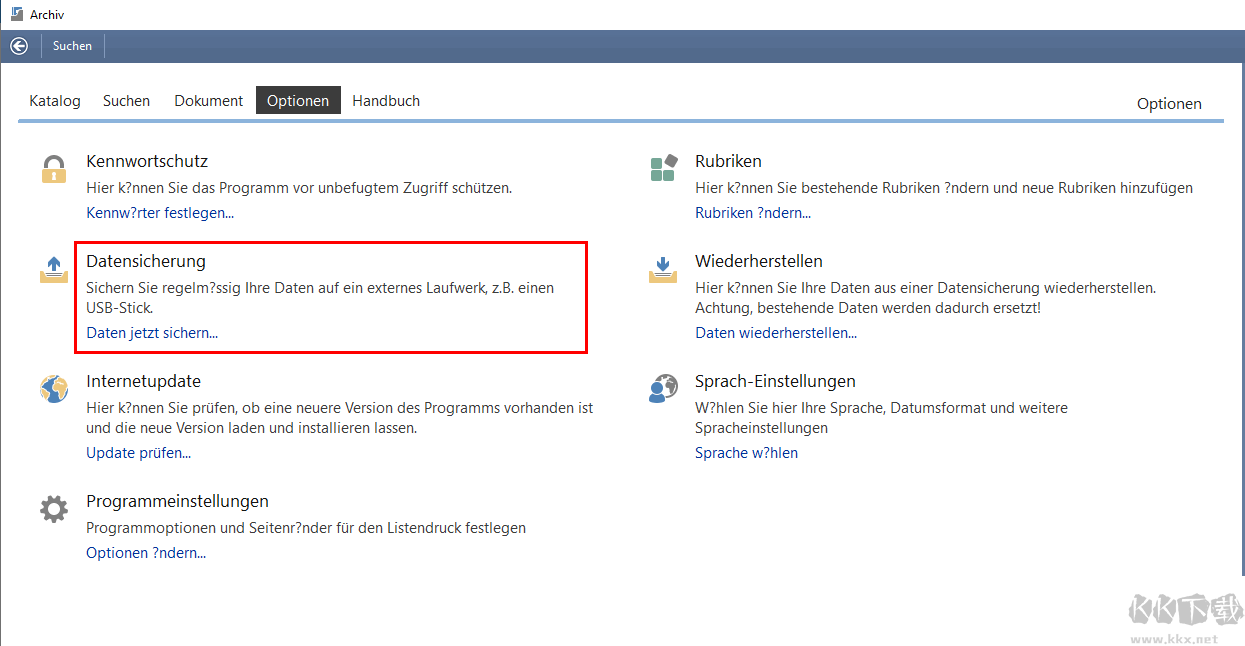The height and width of the screenshot is (646, 1245).
Task: Start backup via Daten jetzt sichern
Action: (x=152, y=333)
